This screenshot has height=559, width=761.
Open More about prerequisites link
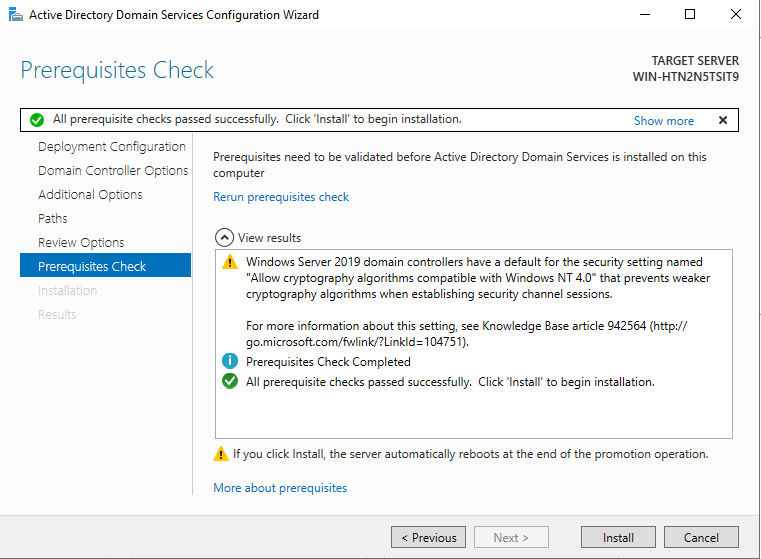click(280, 488)
